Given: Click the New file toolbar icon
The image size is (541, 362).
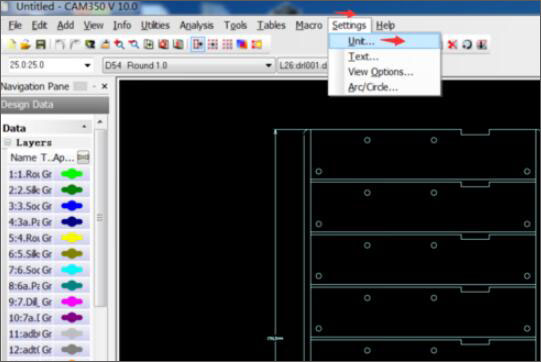Looking at the screenshot, I should [11, 44].
